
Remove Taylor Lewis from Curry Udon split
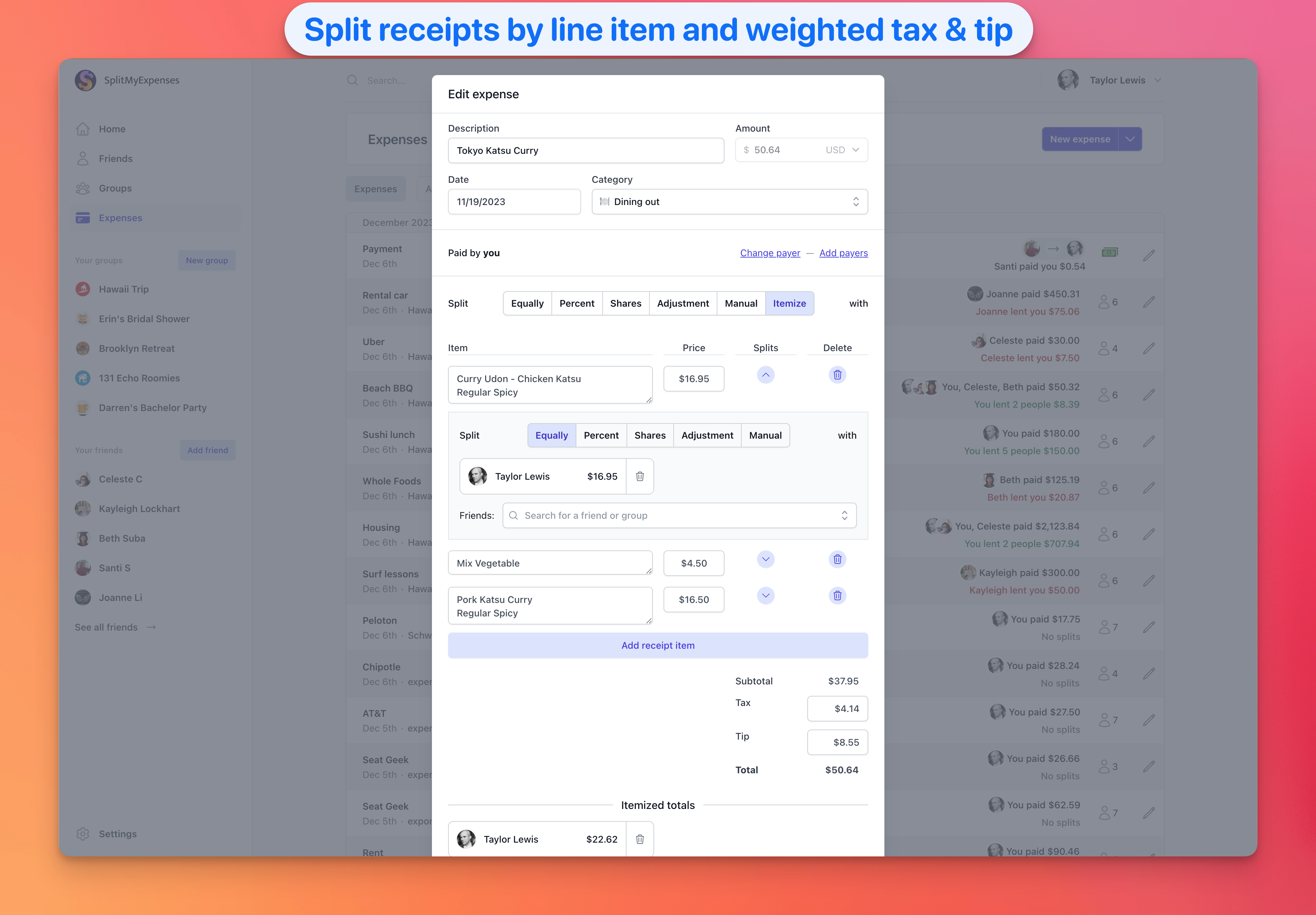(x=640, y=476)
